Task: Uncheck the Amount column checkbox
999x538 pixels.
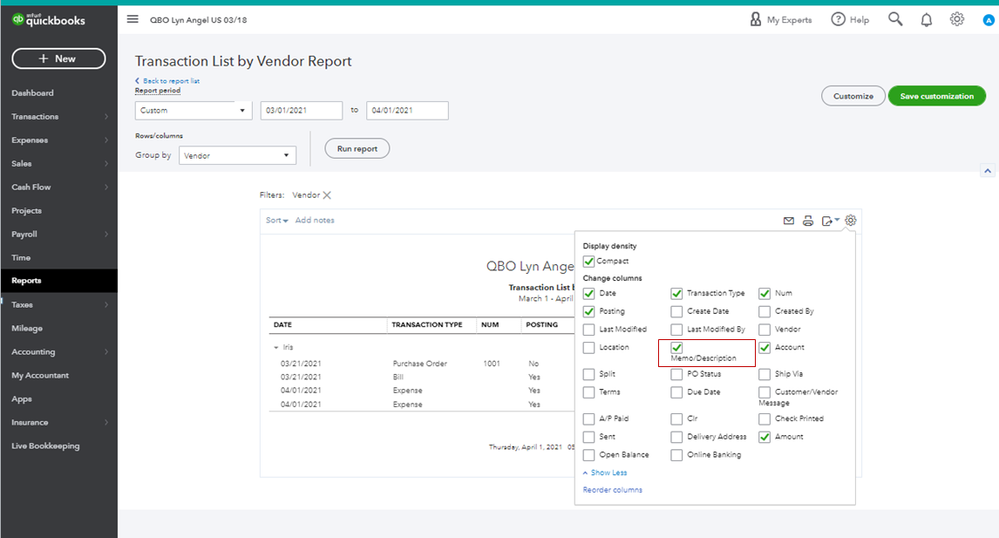Action: [765, 437]
